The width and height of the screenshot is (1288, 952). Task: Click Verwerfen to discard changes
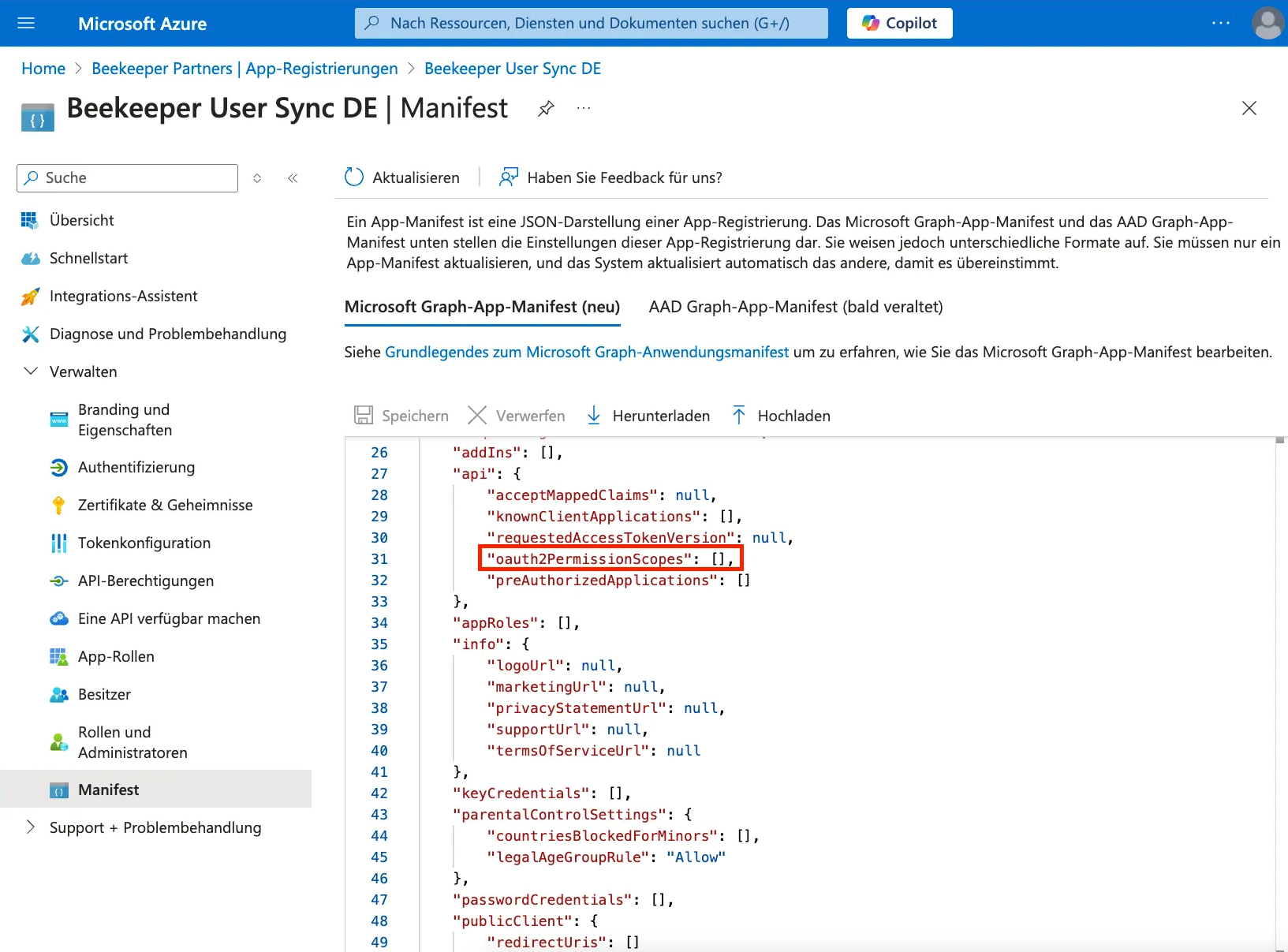point(517,416)
